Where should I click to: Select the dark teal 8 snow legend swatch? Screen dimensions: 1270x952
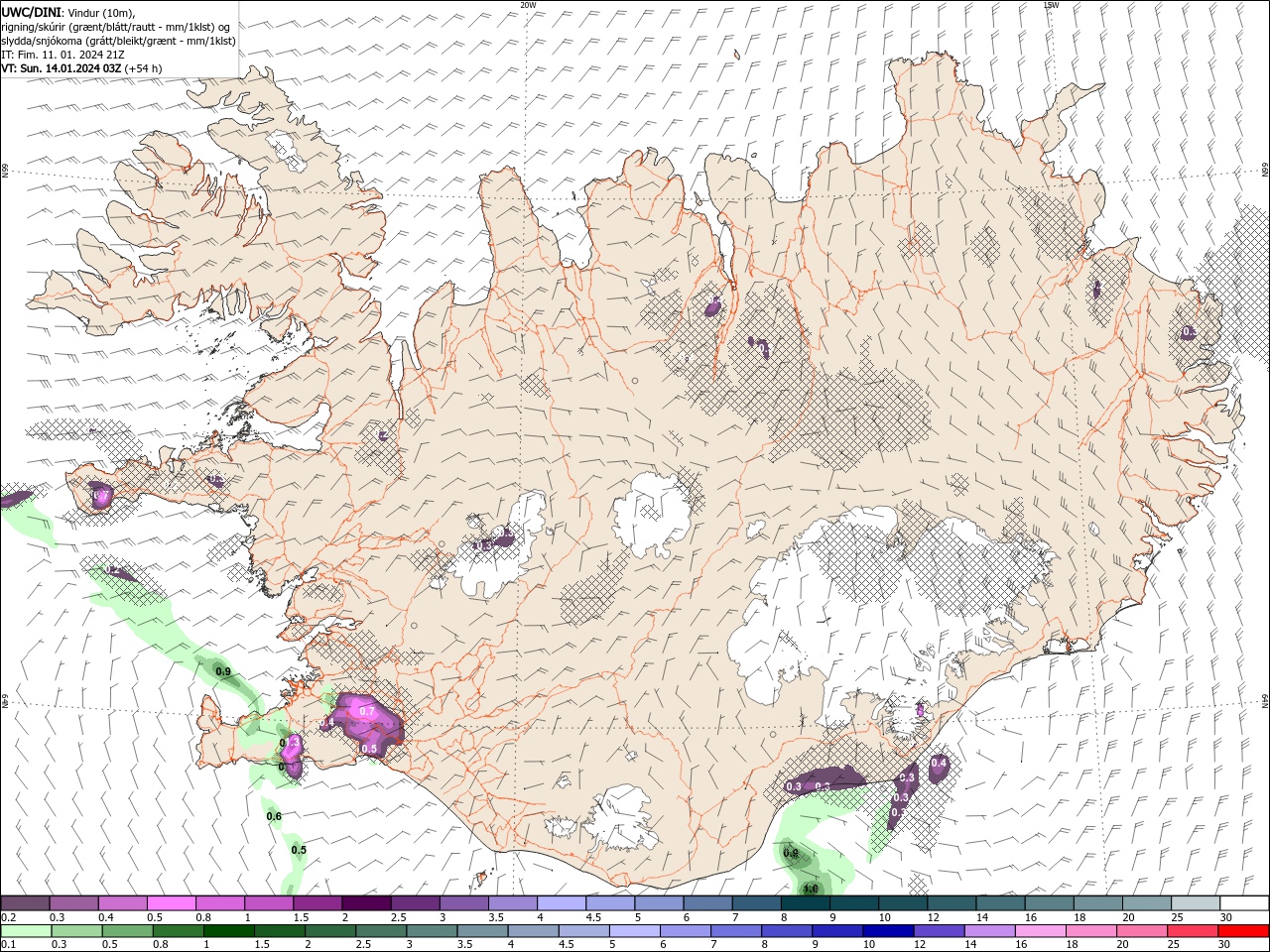coord(805,903)
